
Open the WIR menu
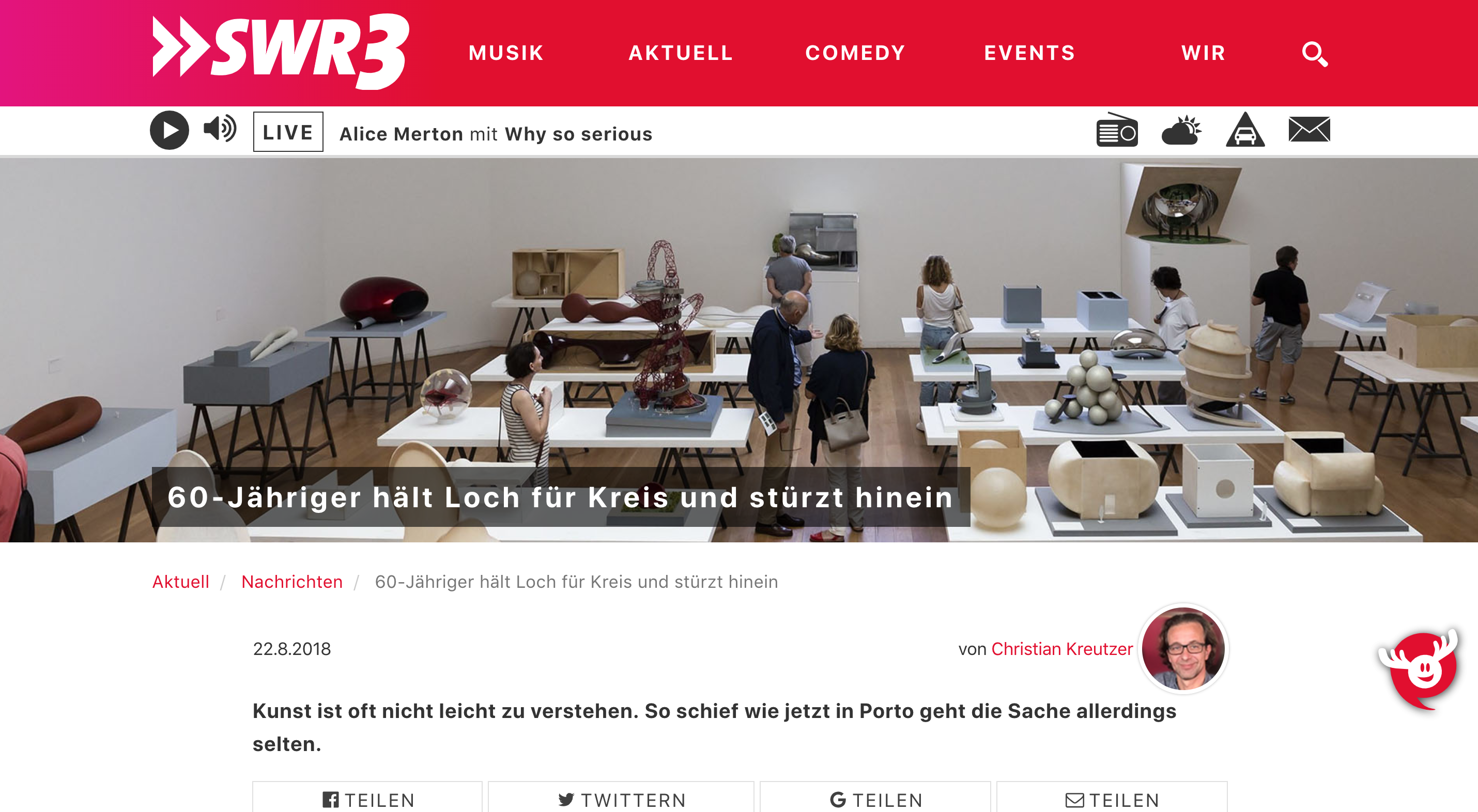coord(1203,53)
